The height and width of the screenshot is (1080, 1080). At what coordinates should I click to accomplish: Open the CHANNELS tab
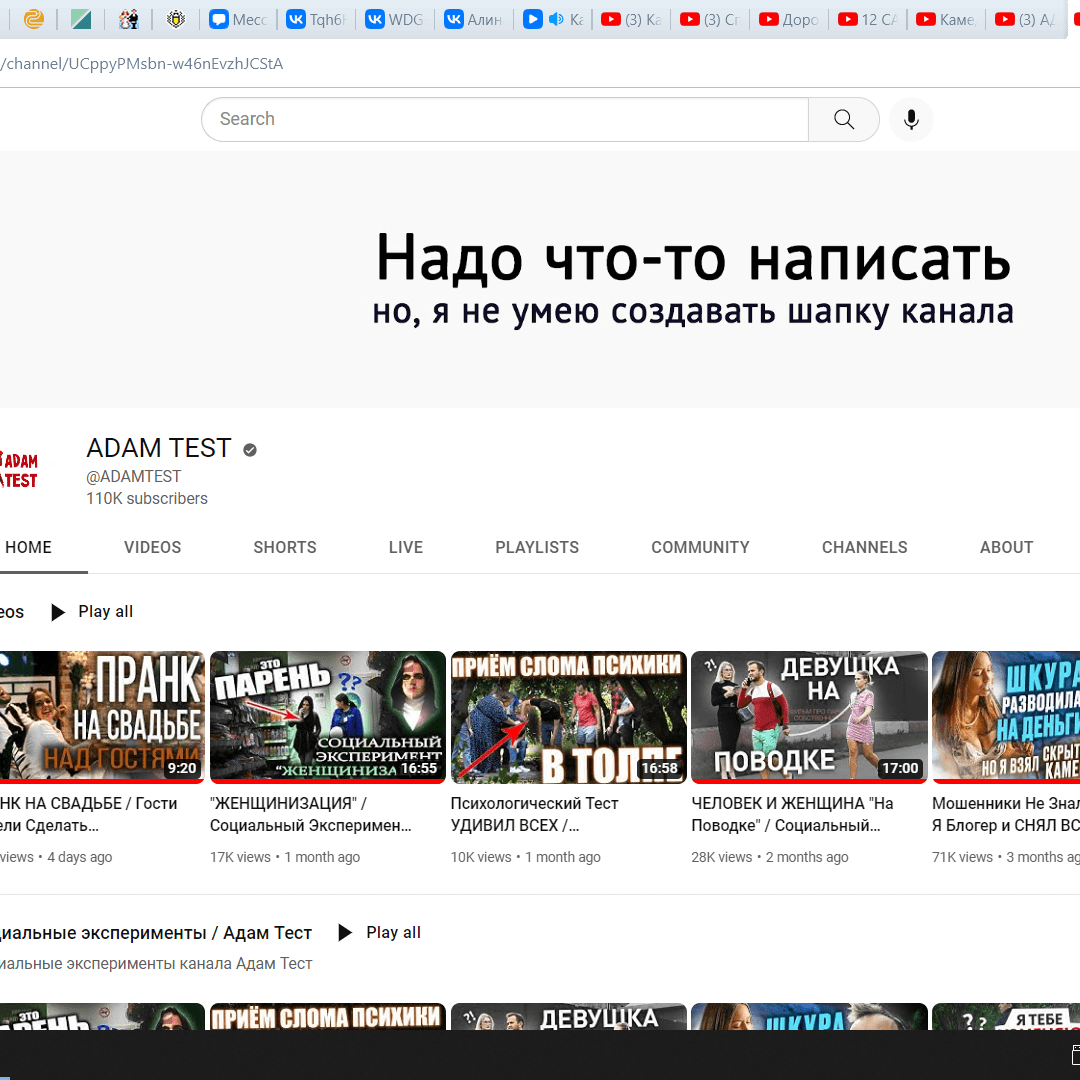point(864,548)
